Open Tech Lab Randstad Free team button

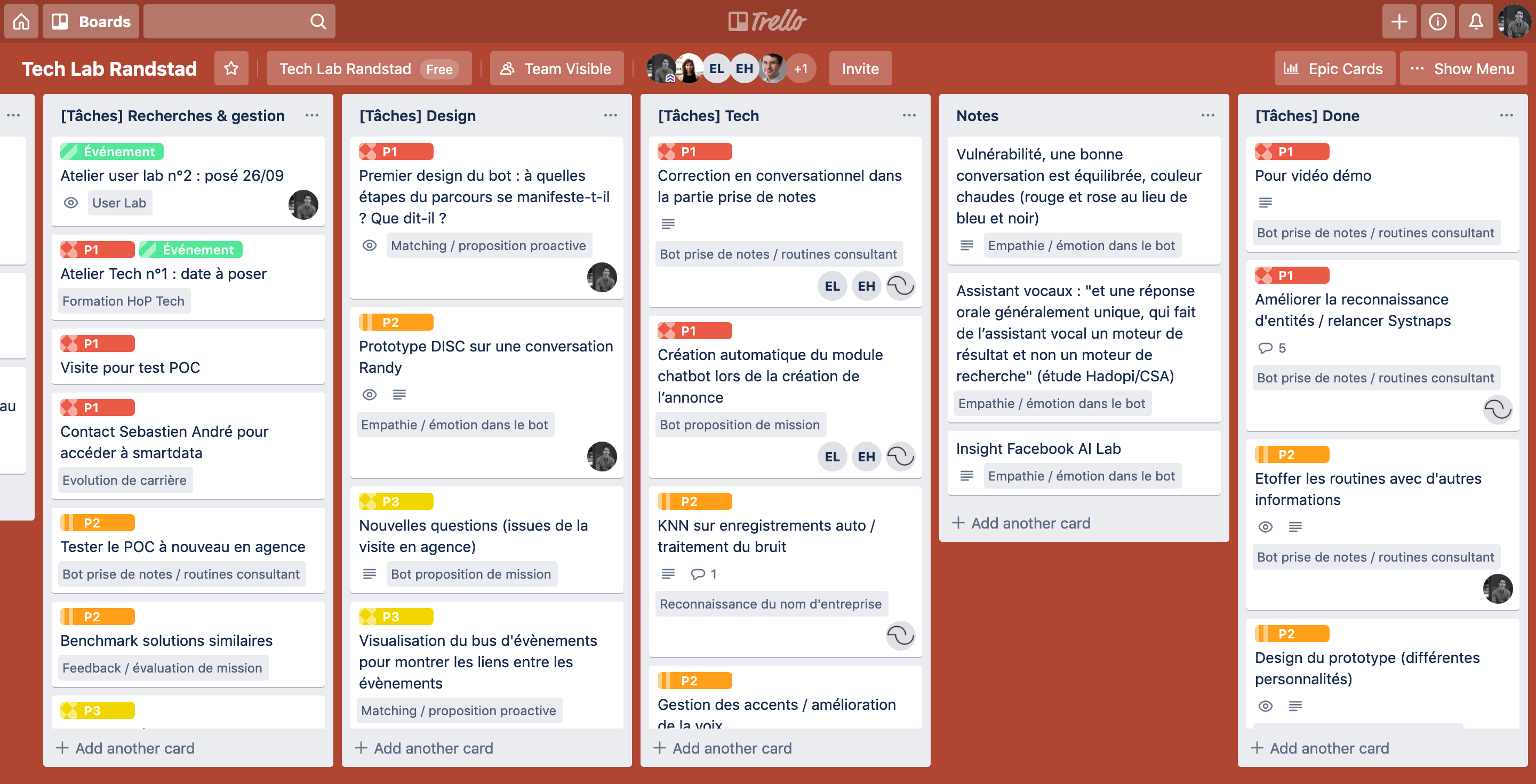[369, 69]
